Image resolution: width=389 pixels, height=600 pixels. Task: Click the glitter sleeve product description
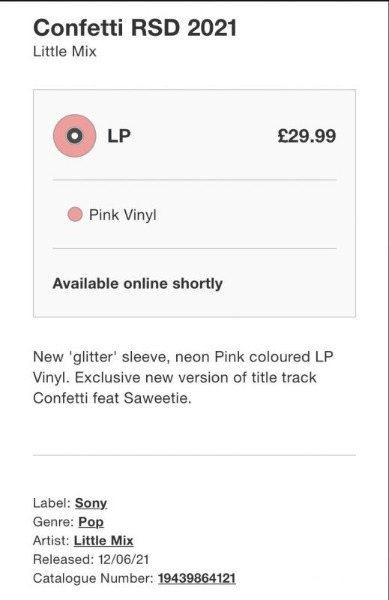[x=183, y=377]
